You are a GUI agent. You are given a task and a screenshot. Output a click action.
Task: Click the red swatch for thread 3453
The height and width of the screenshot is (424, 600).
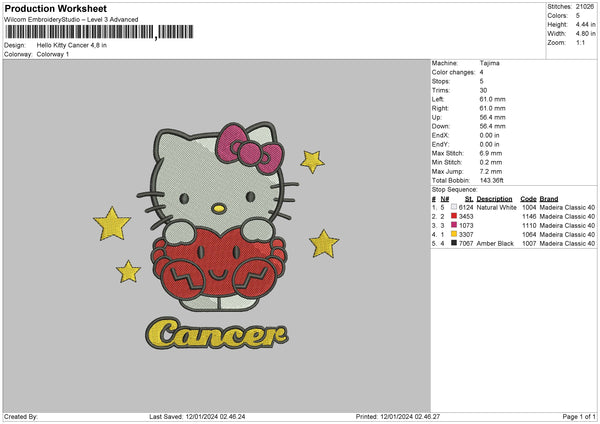[x=454, y=216]
